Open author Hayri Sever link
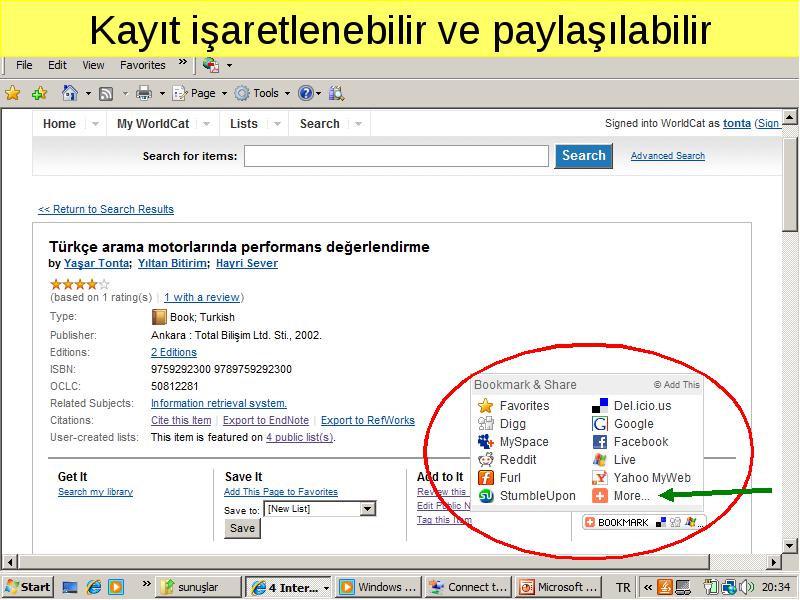This screenshot has width=800, height=600. point(247,263)
